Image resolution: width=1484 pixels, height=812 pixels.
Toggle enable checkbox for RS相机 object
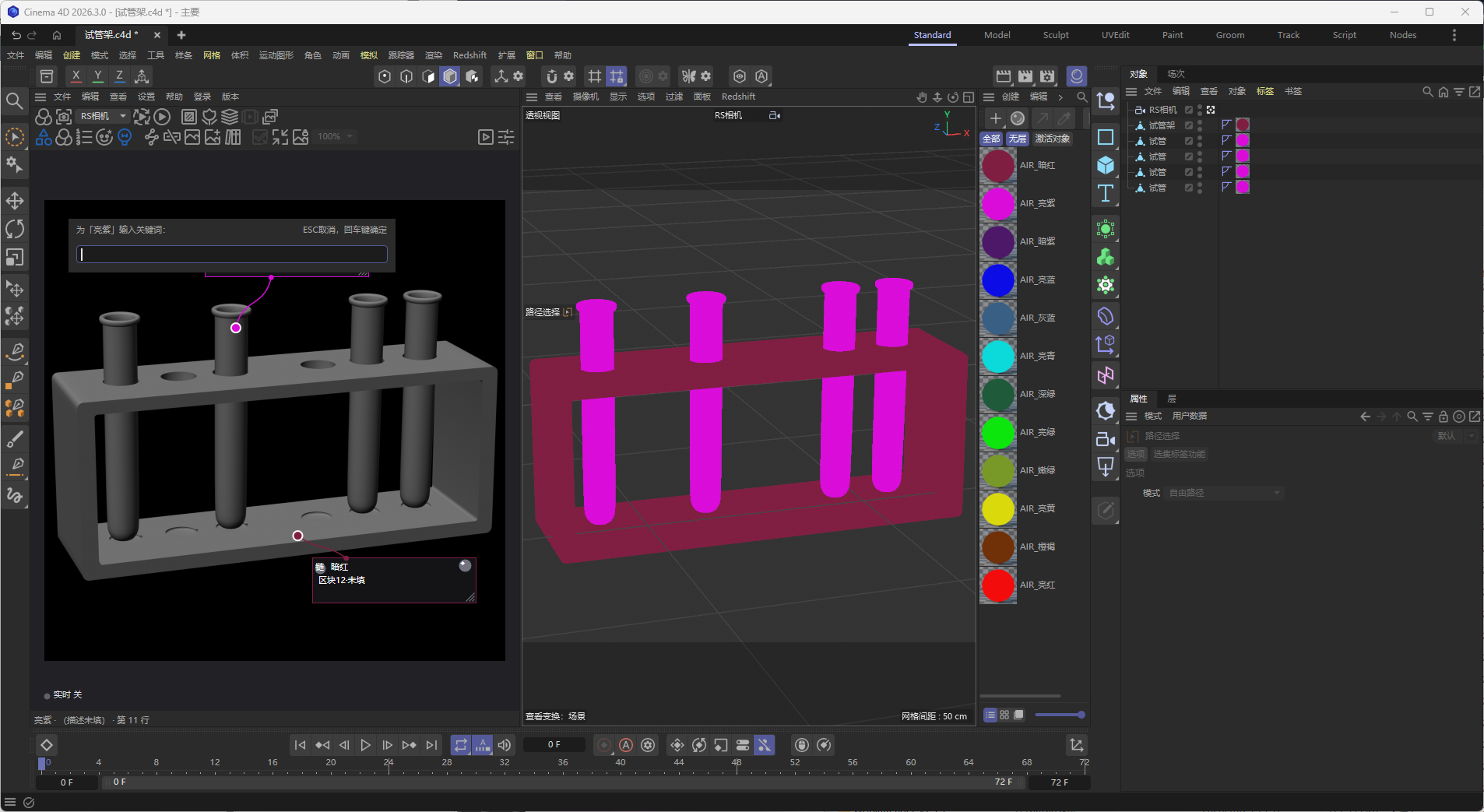pos(1189,110)
